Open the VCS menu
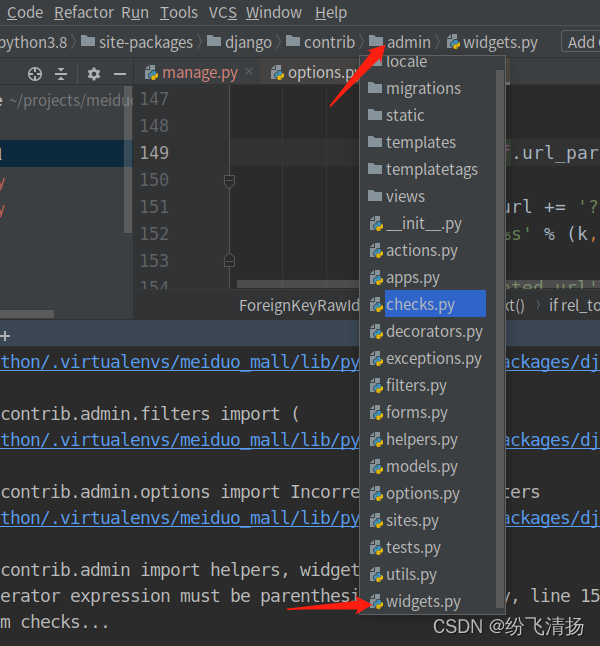 pyautogui.click(x=223, y=13)
